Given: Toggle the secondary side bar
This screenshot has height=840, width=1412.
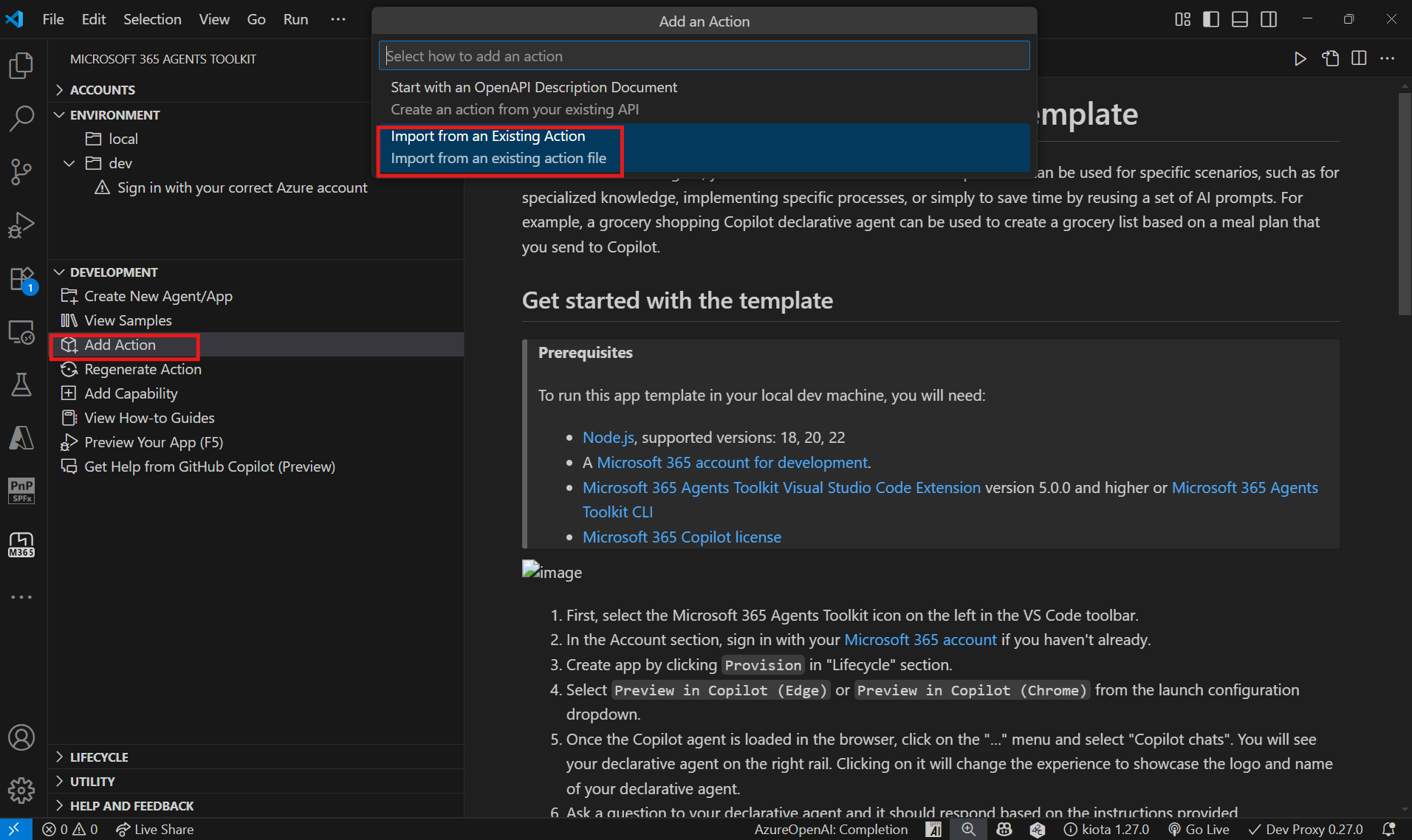Looking at the screenshot, I should tap(1269, 19).
